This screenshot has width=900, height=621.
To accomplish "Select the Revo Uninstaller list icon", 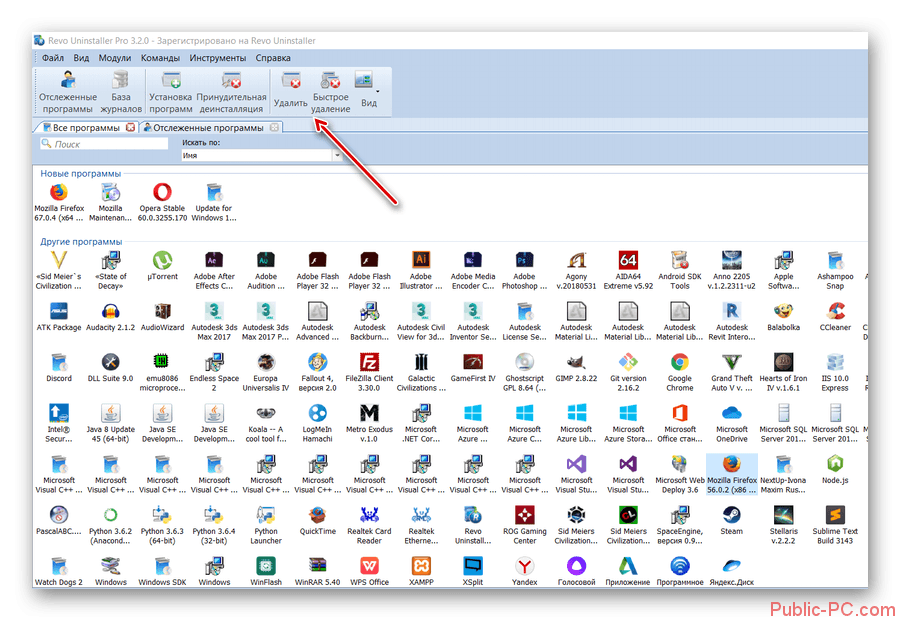I will (473, 525).
